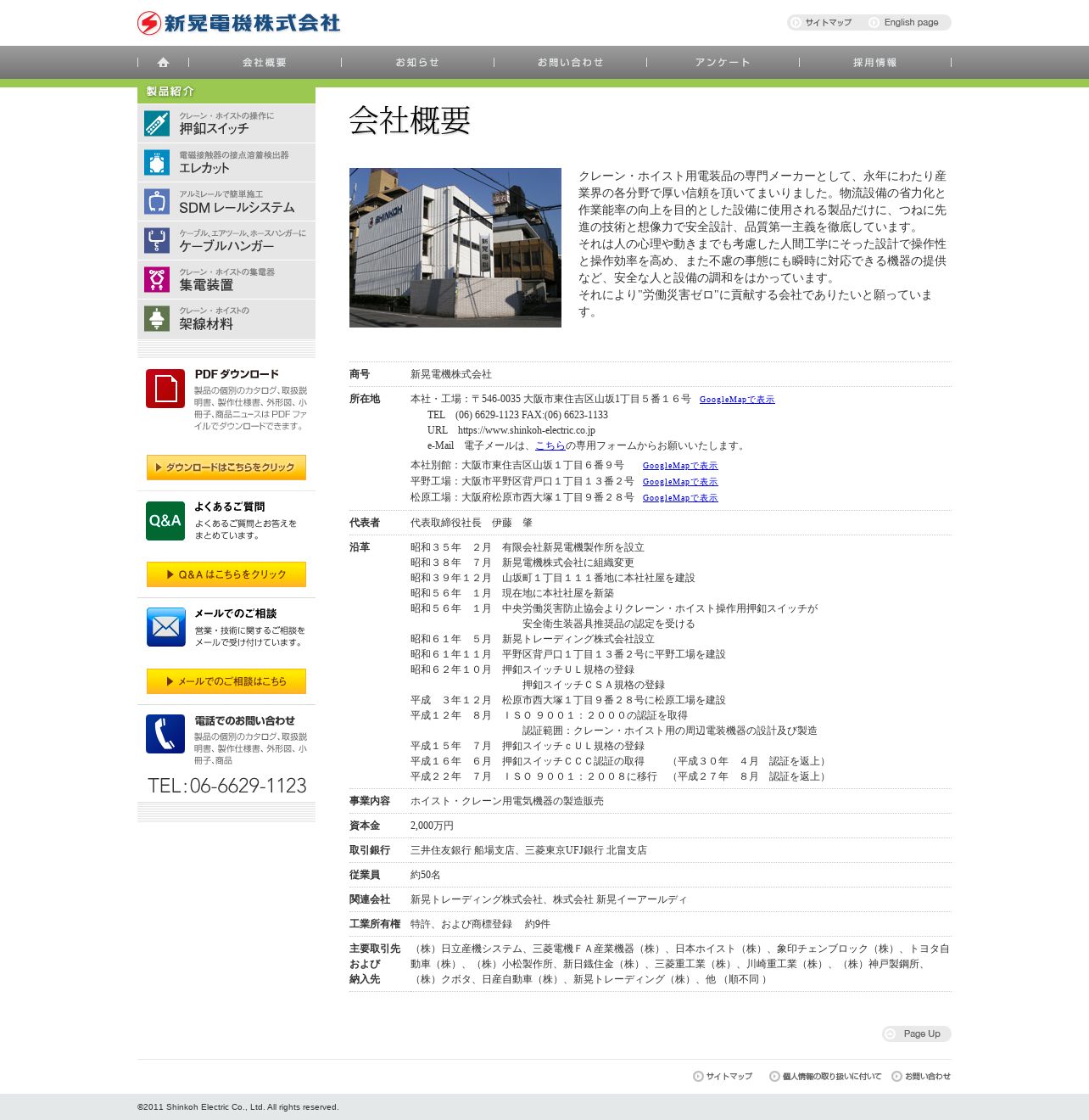This screenshot has width=1089, height=1120.
Task: Click the company building photo
Action: point(455,248)
